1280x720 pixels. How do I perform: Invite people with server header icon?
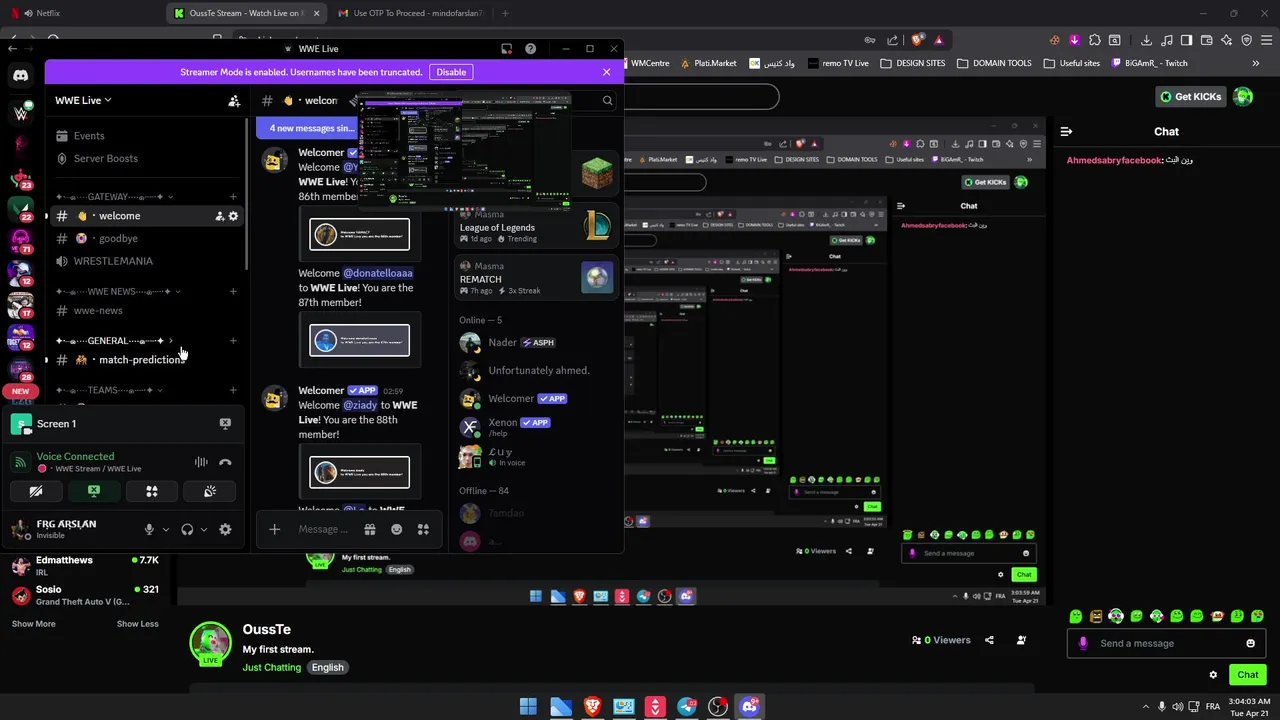tap(234, 100)
